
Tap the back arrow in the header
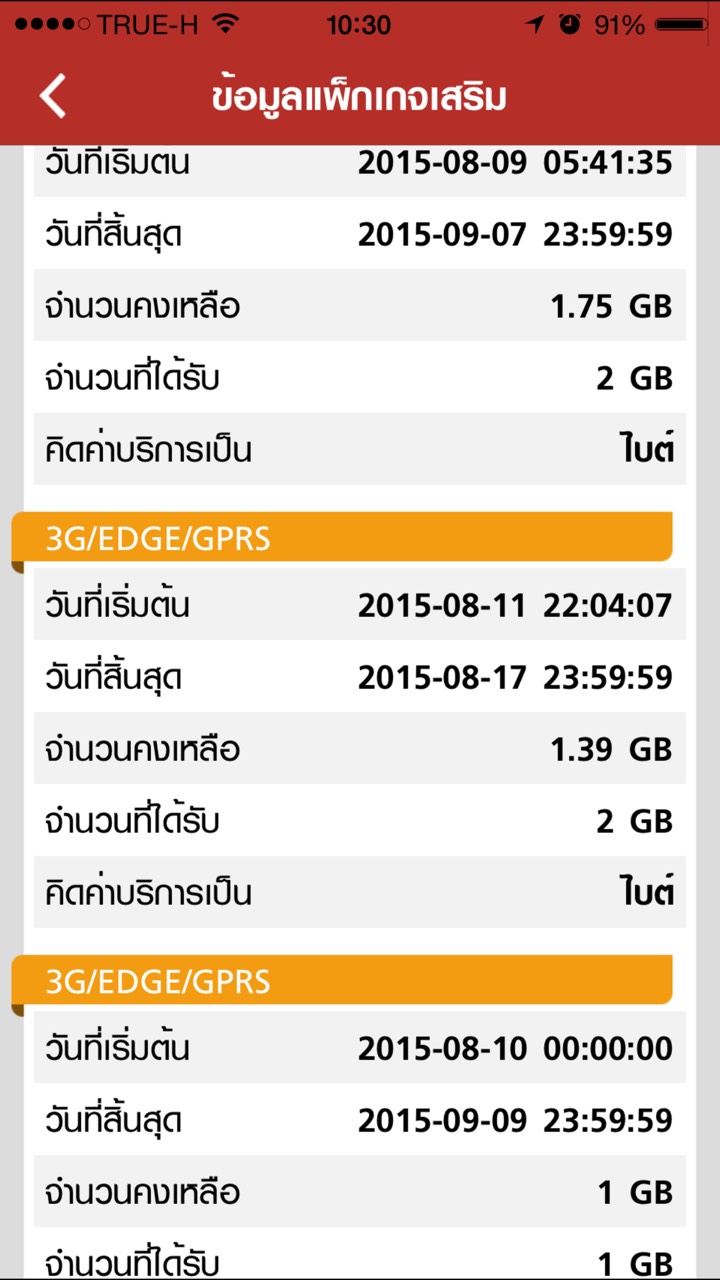tap(53, 97)
